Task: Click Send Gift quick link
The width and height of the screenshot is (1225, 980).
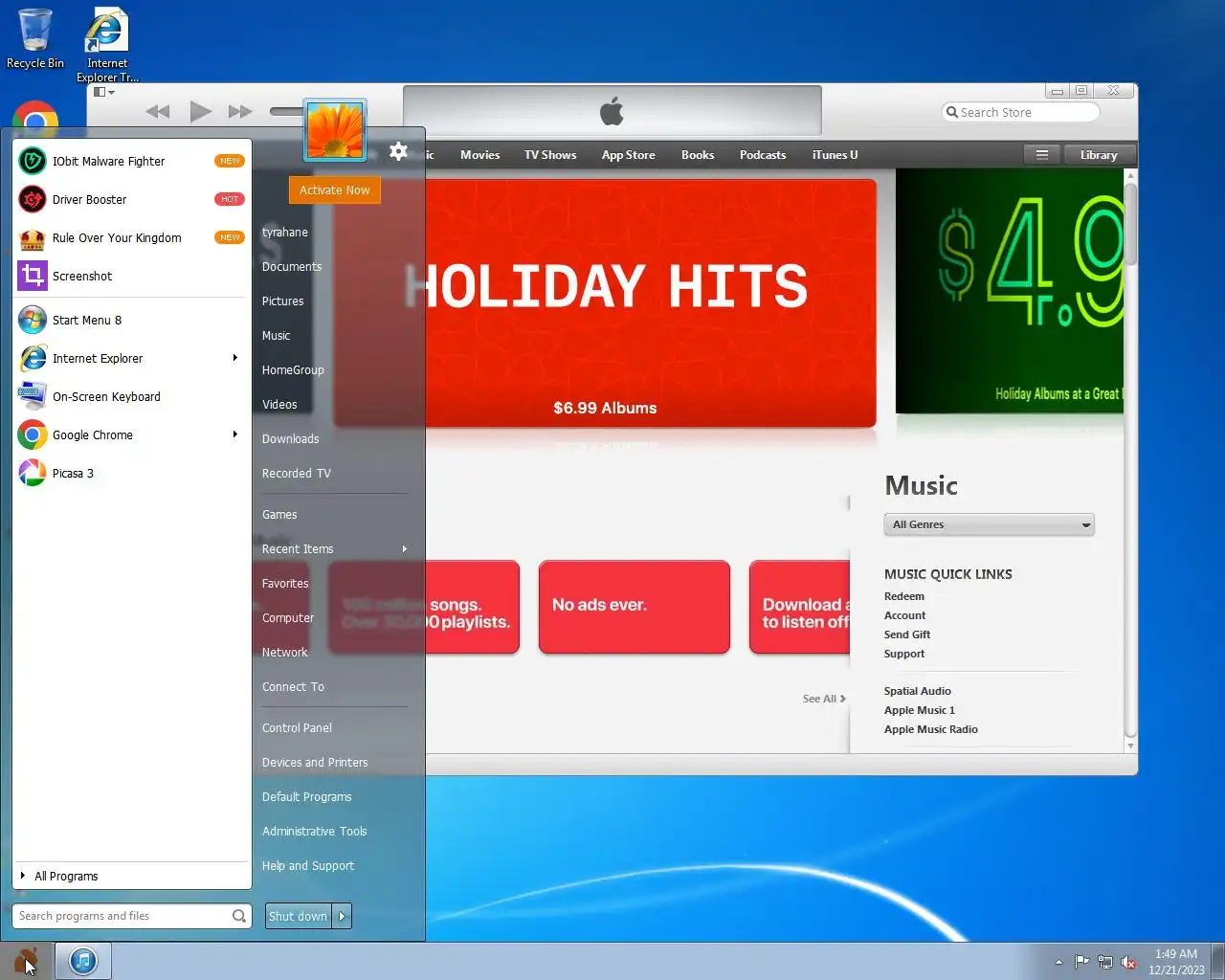Action: [x=907, y=635]
